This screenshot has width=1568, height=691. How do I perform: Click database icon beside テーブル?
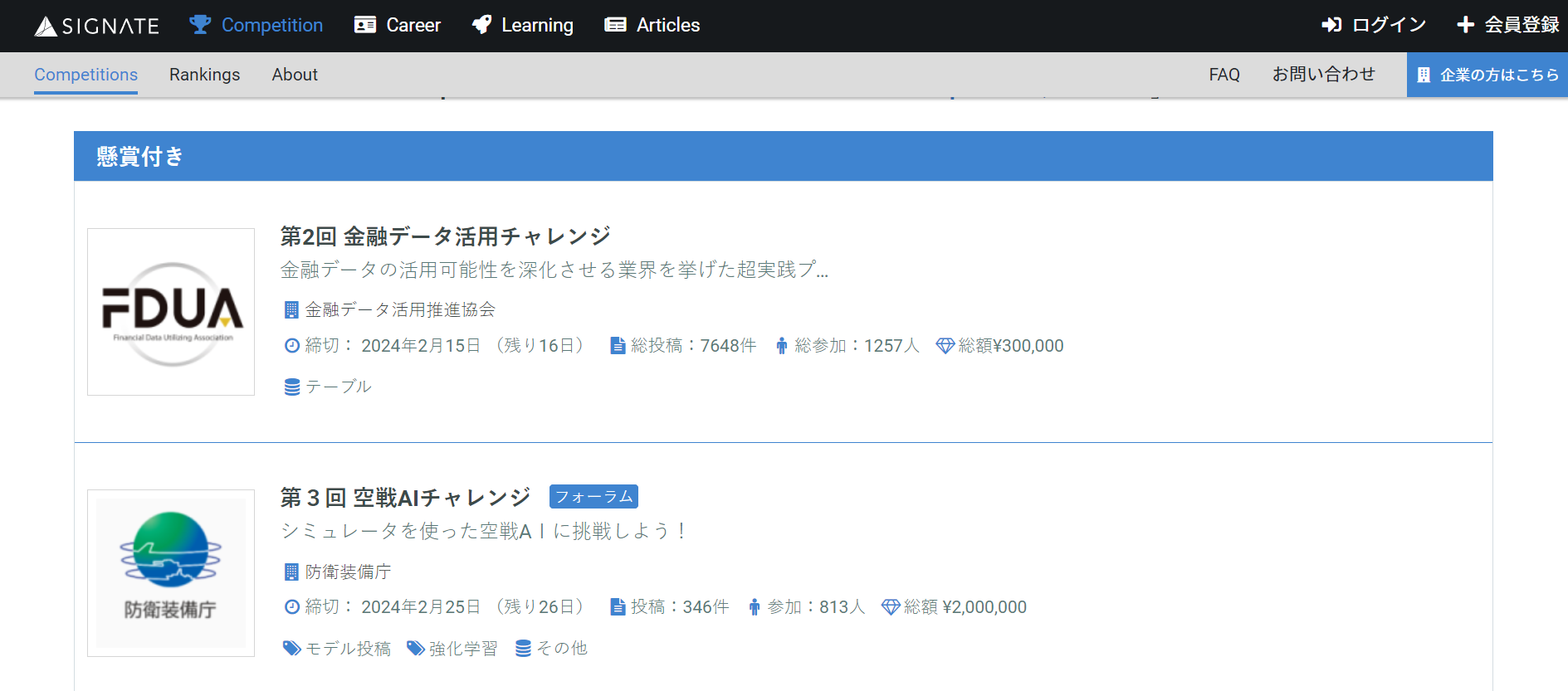292,387
